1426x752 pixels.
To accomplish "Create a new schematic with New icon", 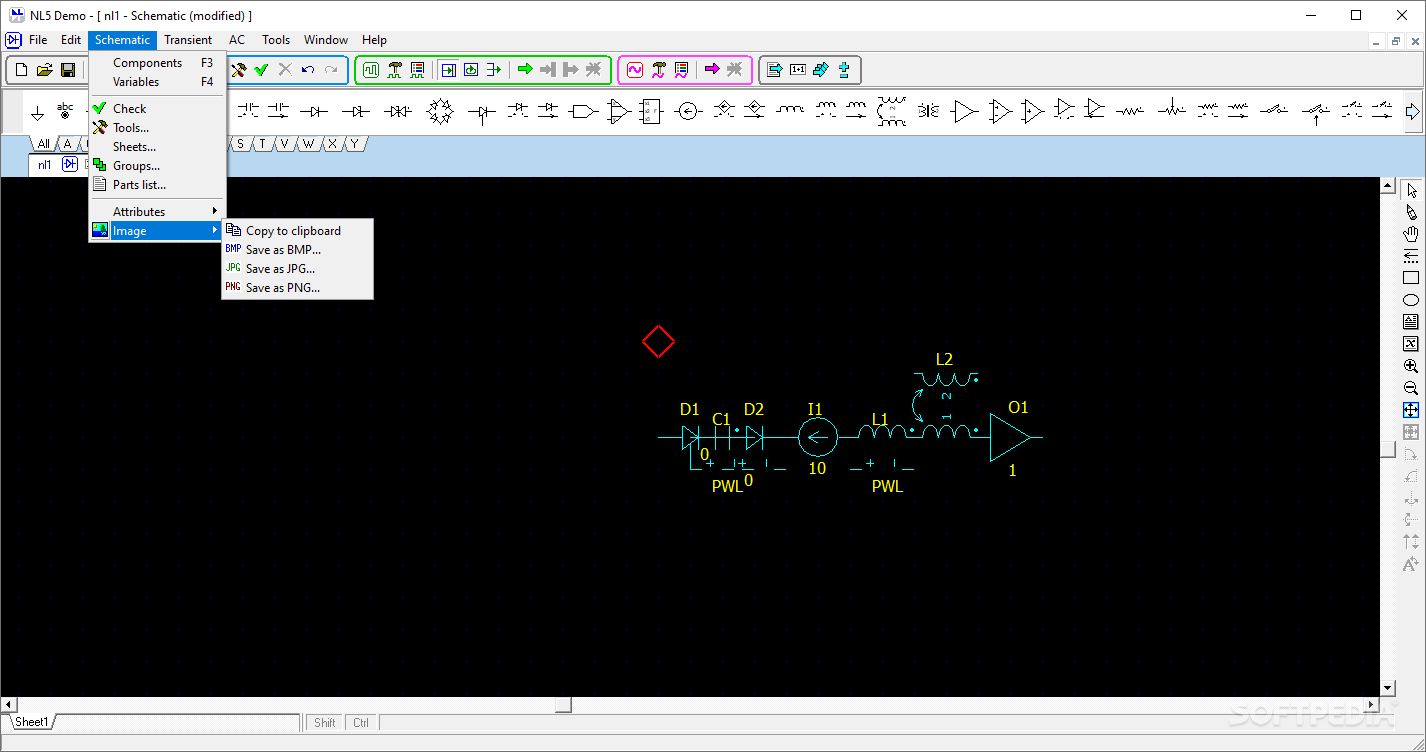I will coord(21,70).
